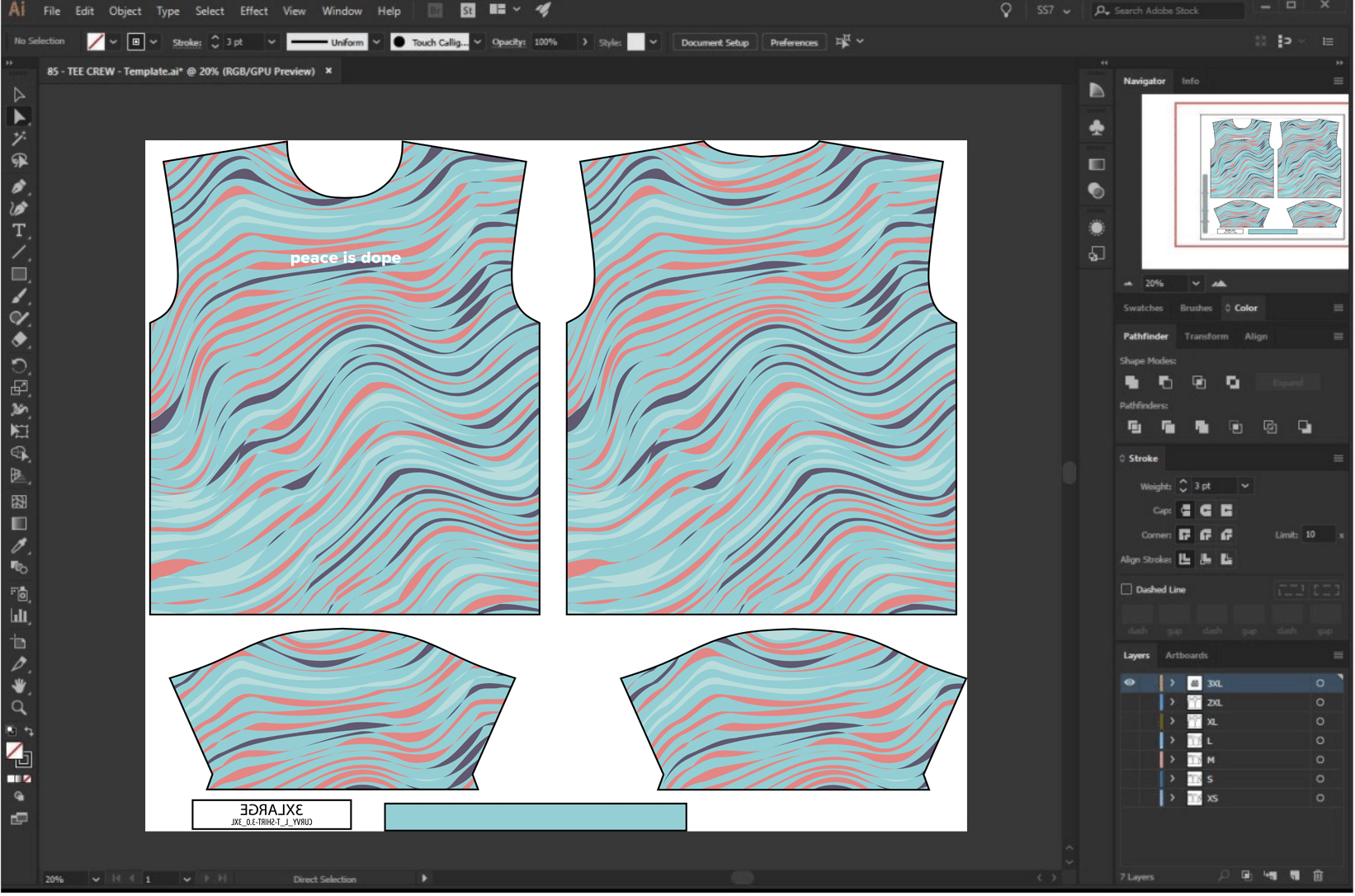Screen dimensions: 1355x896
Task: Enable the Dashed Line checkbox
Action: [x=1126, y=589]
